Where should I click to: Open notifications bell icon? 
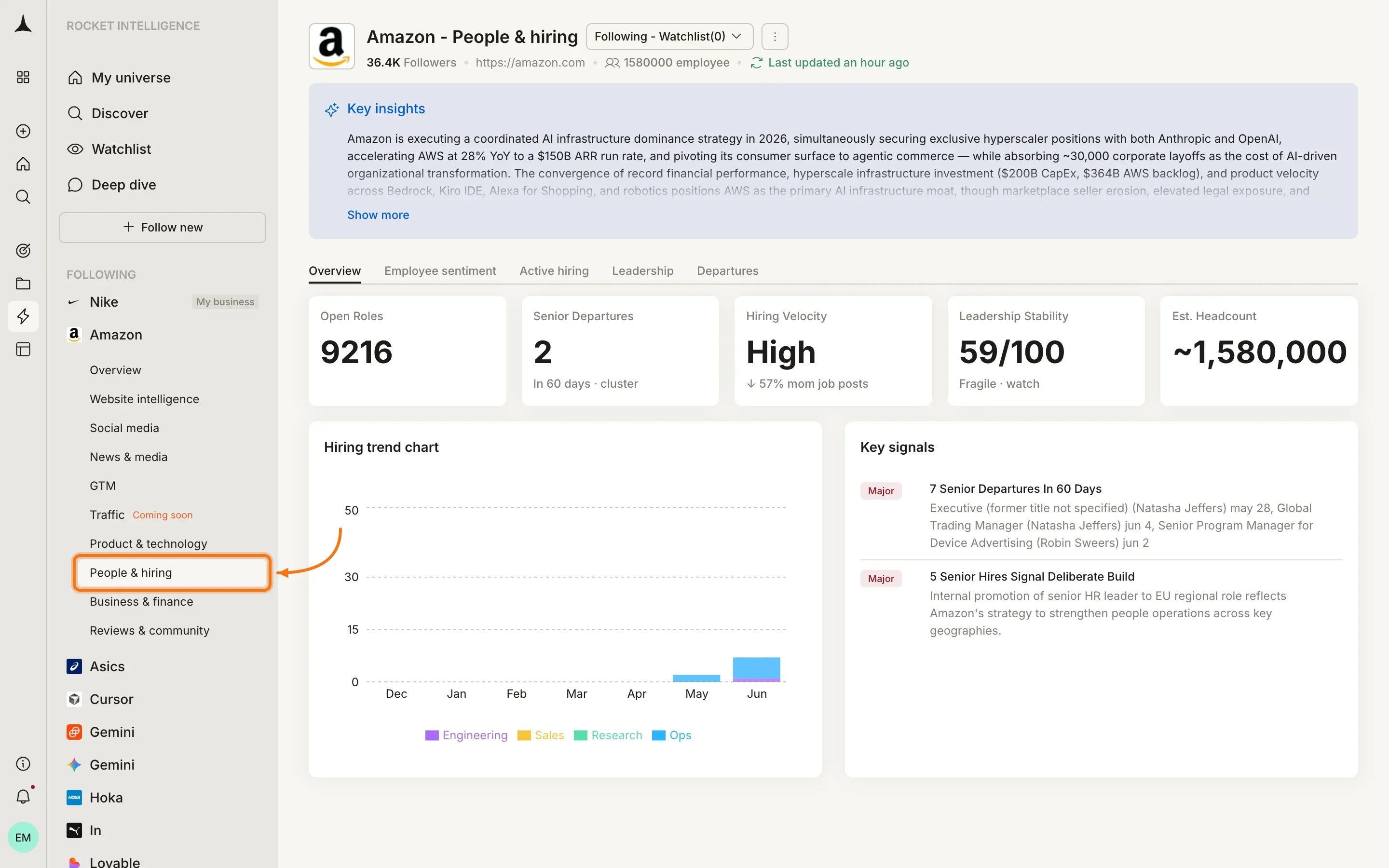pyautogui.click(x=23, y=796)
